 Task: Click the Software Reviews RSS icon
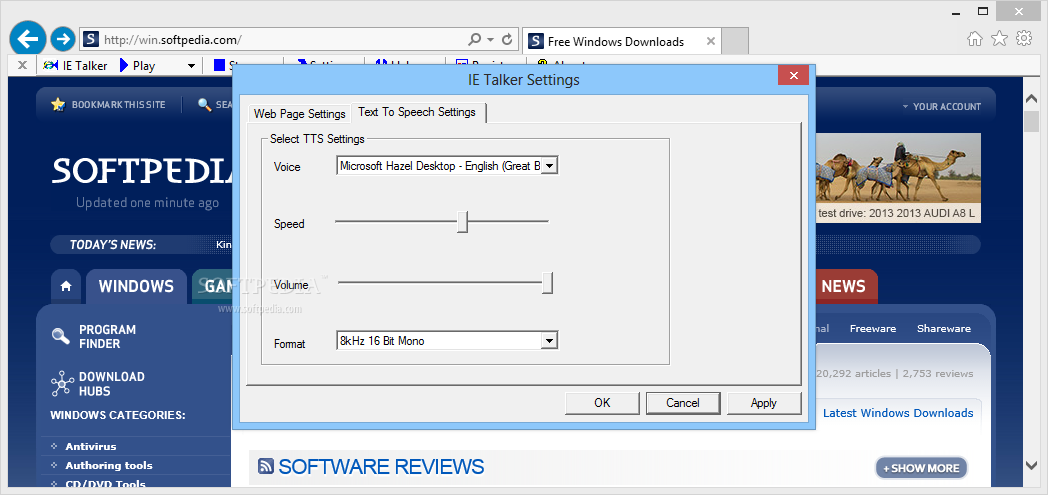coord(265,466)
